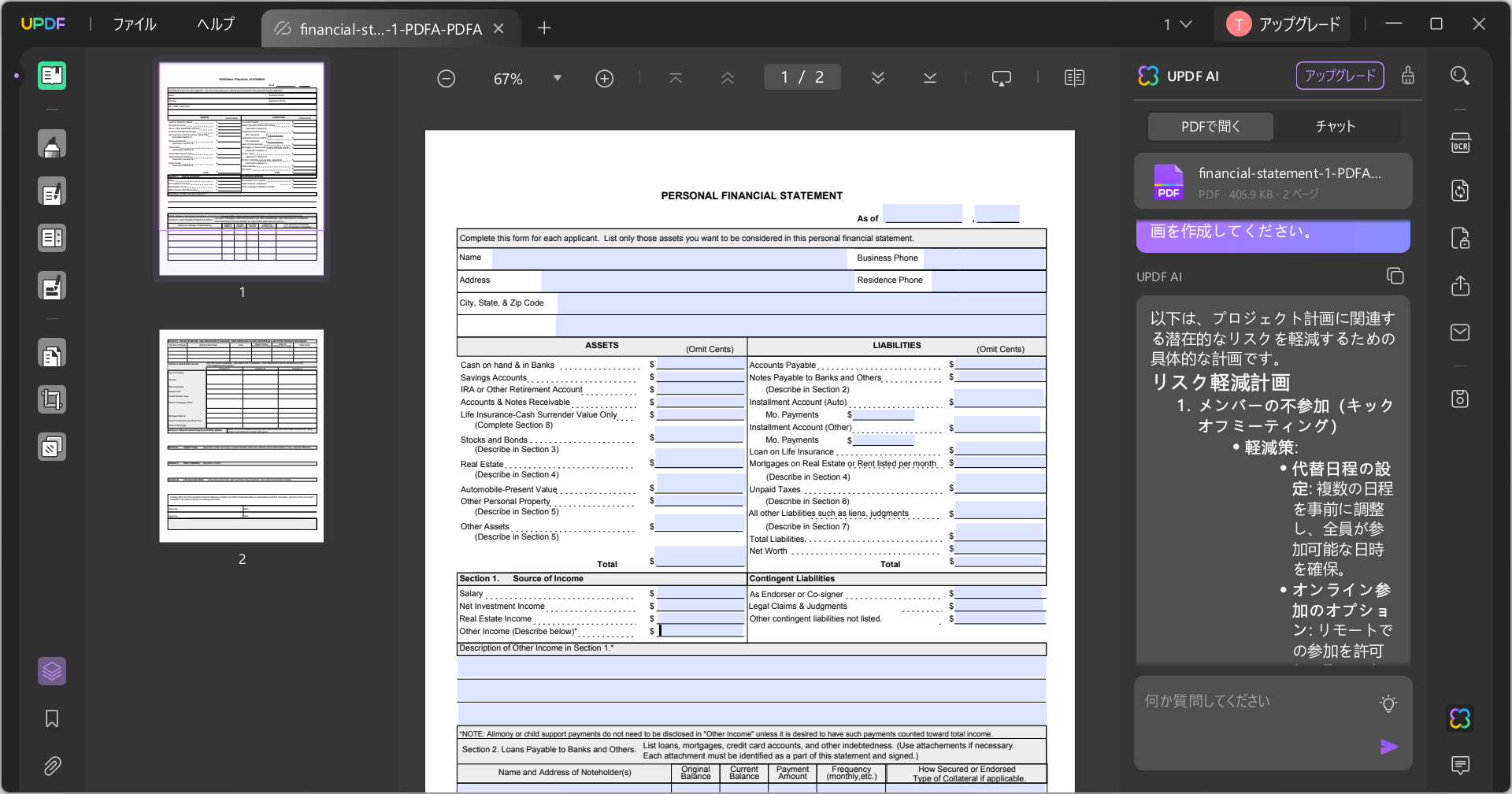Click the purple アップグレード button in AI panel
The image size is (1512, 794).
tap(1340, 76)
